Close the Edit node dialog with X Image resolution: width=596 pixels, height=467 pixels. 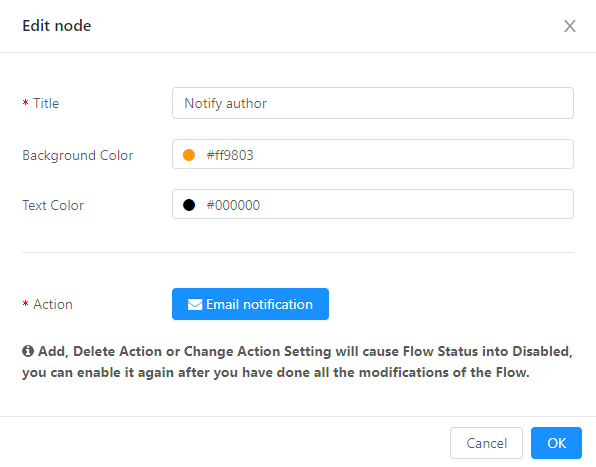(x=569, y=26)
